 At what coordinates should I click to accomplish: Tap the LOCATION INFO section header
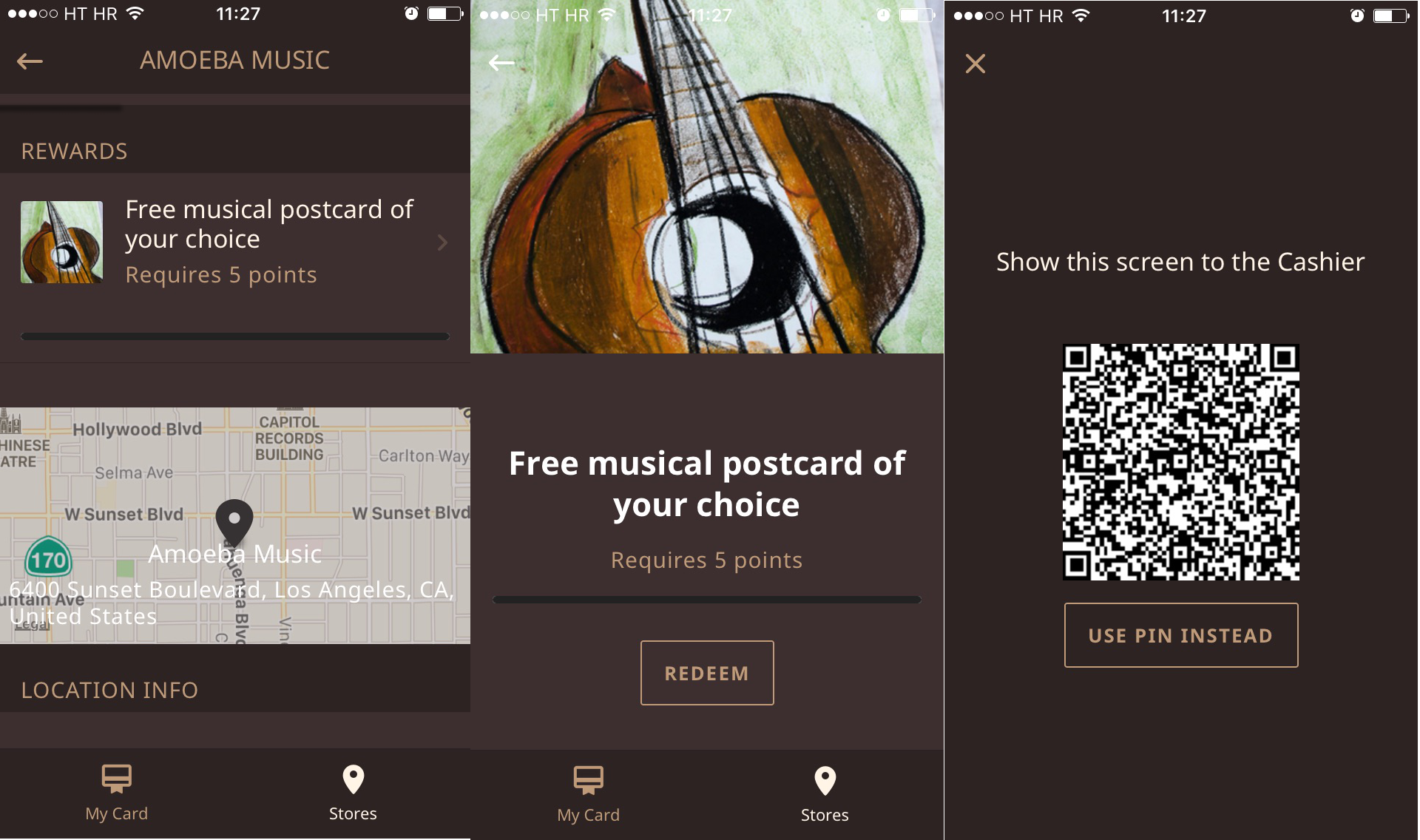[x=109, y=690]
